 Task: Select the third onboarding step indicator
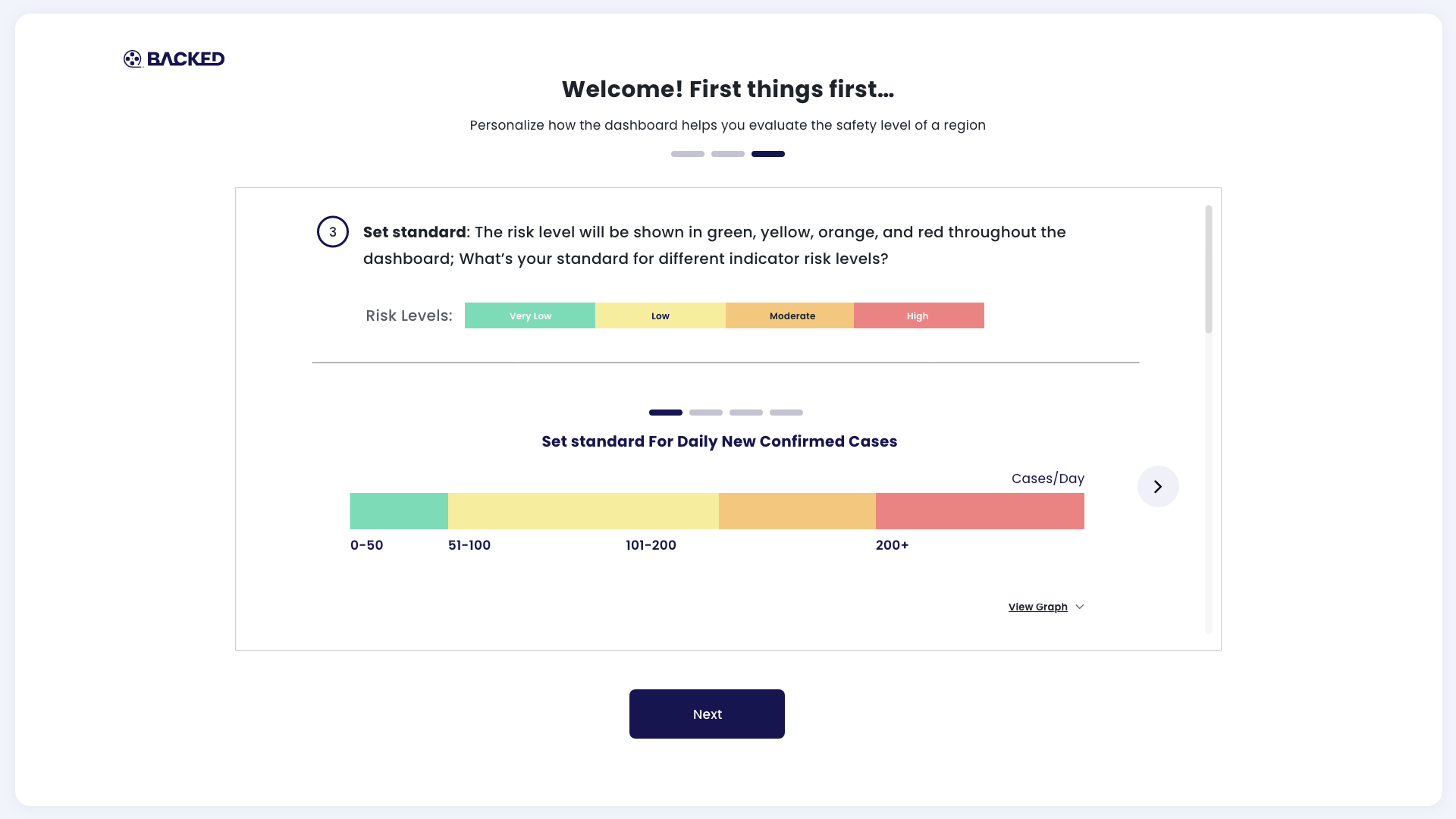pos(768,154)
